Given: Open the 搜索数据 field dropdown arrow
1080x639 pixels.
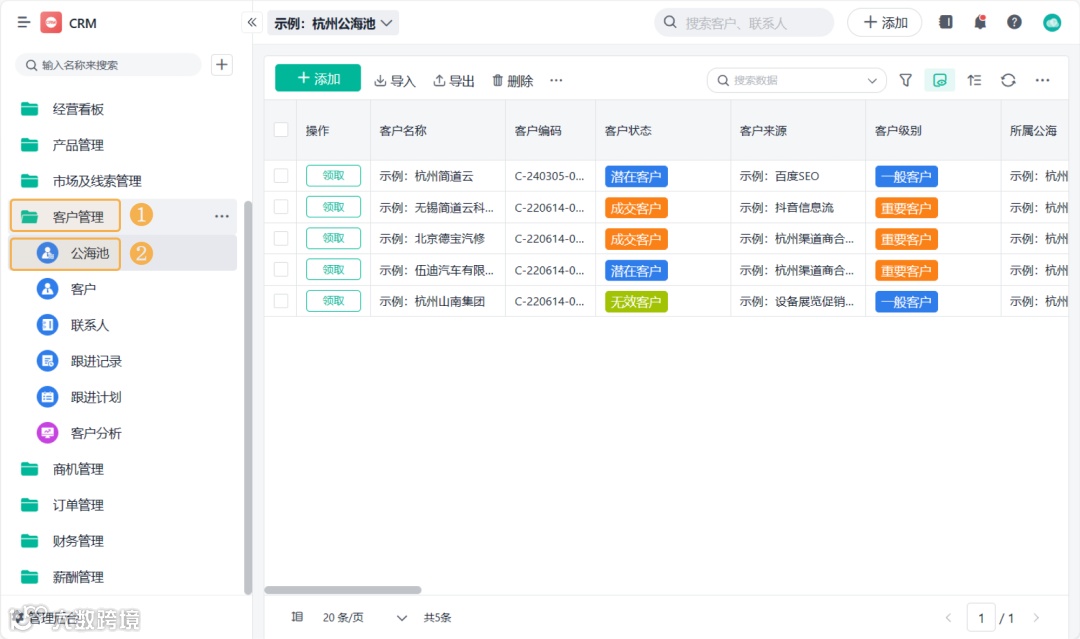Looking at the screenshot, I should click(x=872, y=81).
